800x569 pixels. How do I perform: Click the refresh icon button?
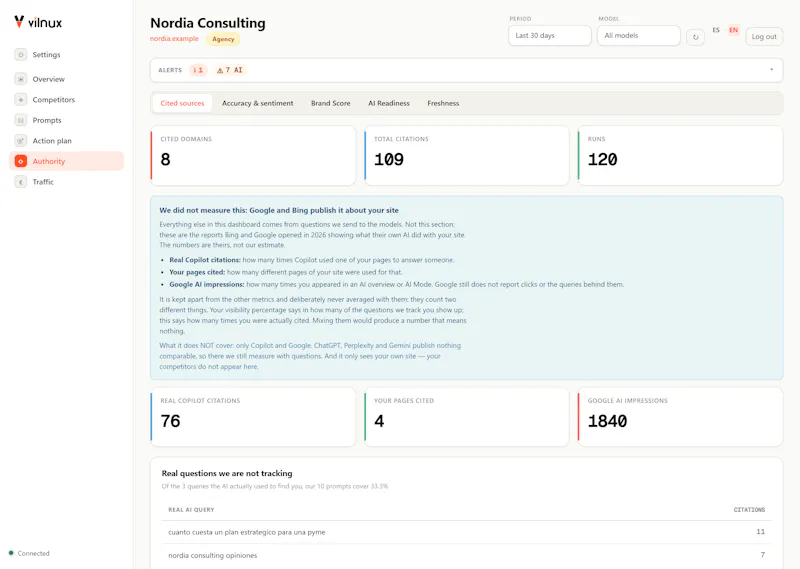click(695, 37)
